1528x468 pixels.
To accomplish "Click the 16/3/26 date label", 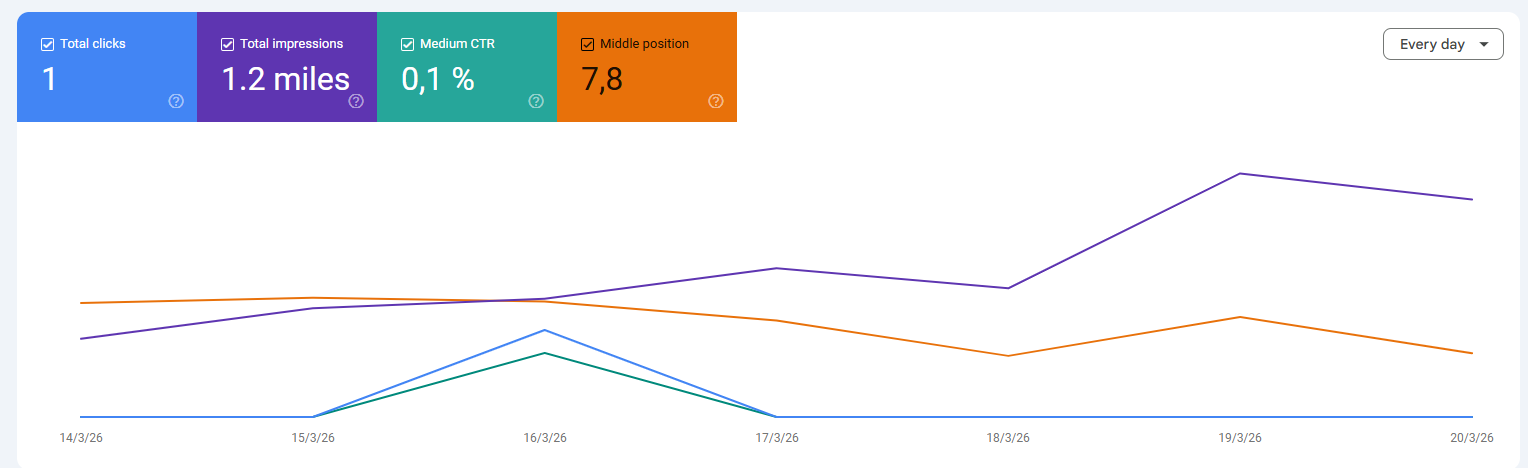I will click(545, 438).
